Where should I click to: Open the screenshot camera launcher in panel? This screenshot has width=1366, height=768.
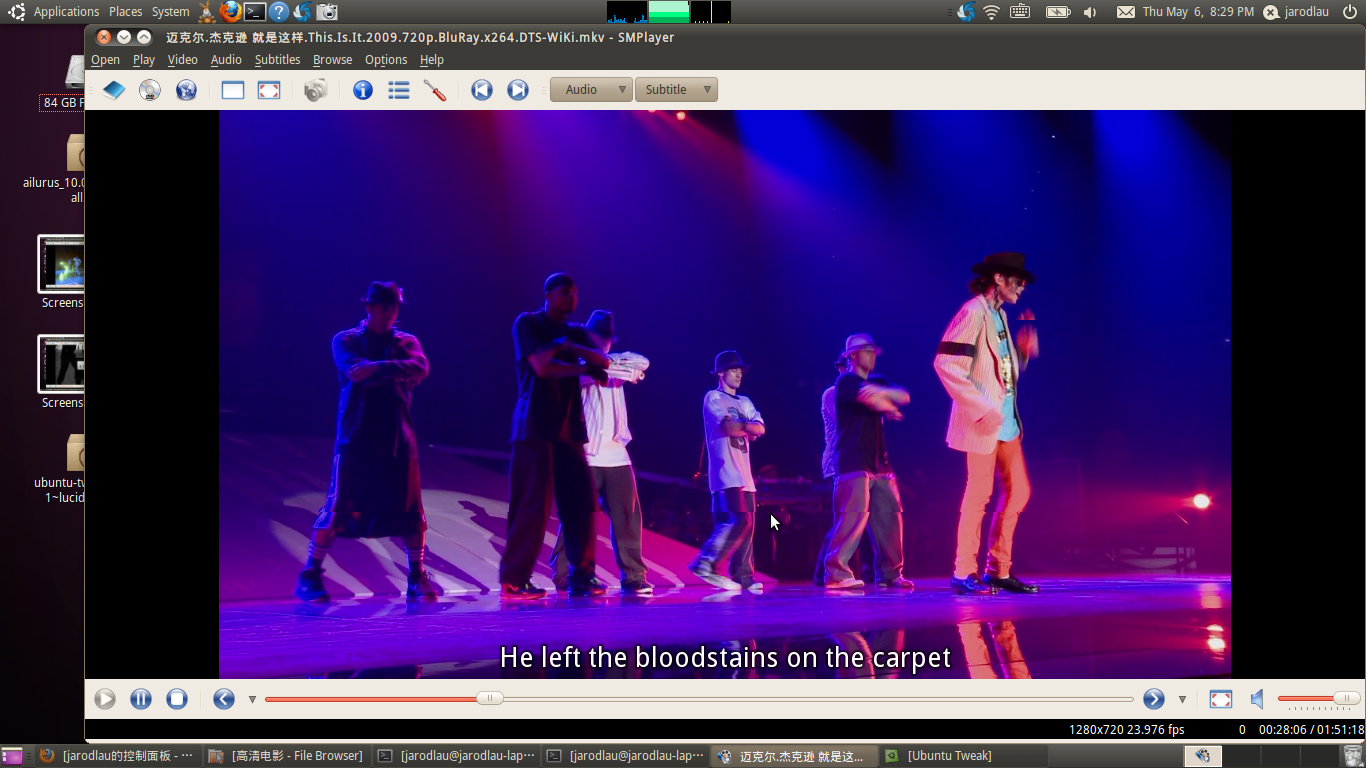[x=327, y=12]
